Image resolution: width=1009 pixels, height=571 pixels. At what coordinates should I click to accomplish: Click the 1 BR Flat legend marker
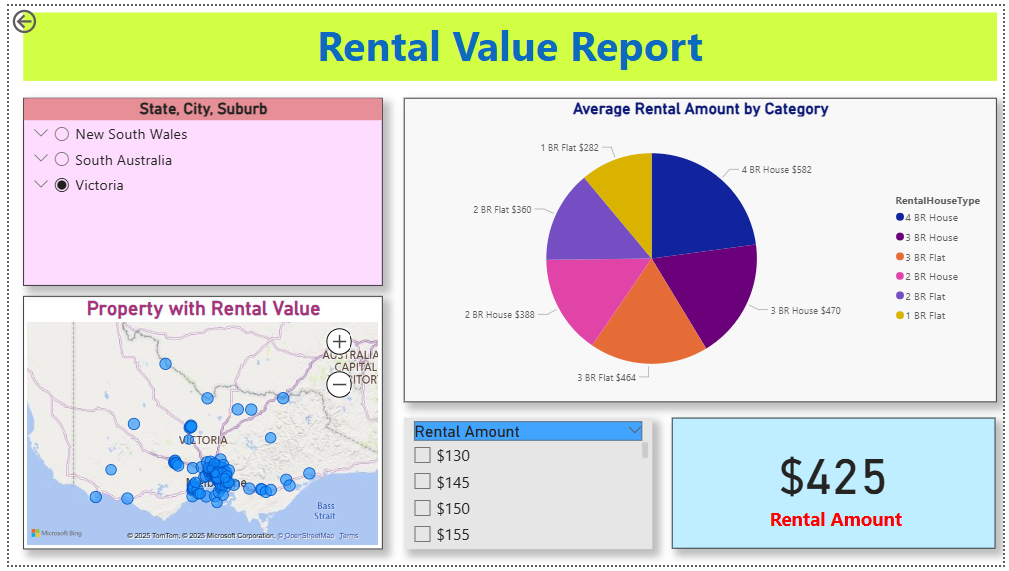pos(900,316)
